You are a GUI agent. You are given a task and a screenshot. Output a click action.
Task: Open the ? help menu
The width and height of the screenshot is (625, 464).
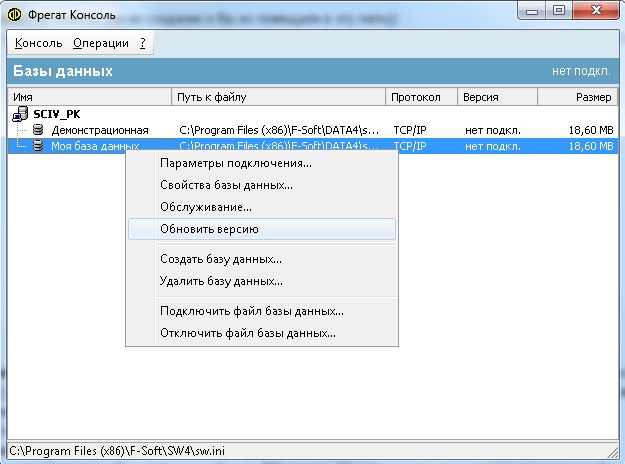coord(143,43)
